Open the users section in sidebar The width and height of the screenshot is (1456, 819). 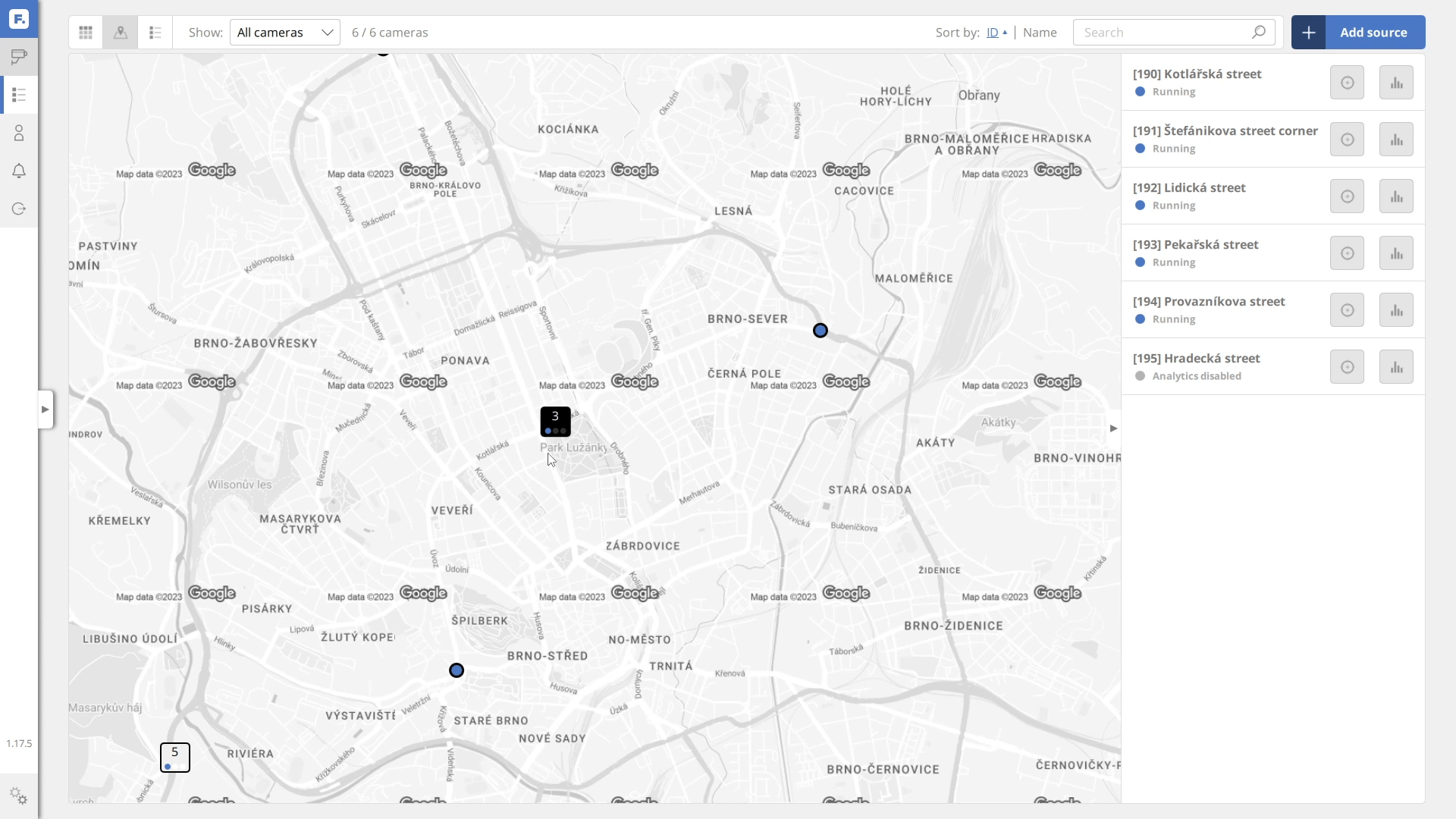(19, 133)
